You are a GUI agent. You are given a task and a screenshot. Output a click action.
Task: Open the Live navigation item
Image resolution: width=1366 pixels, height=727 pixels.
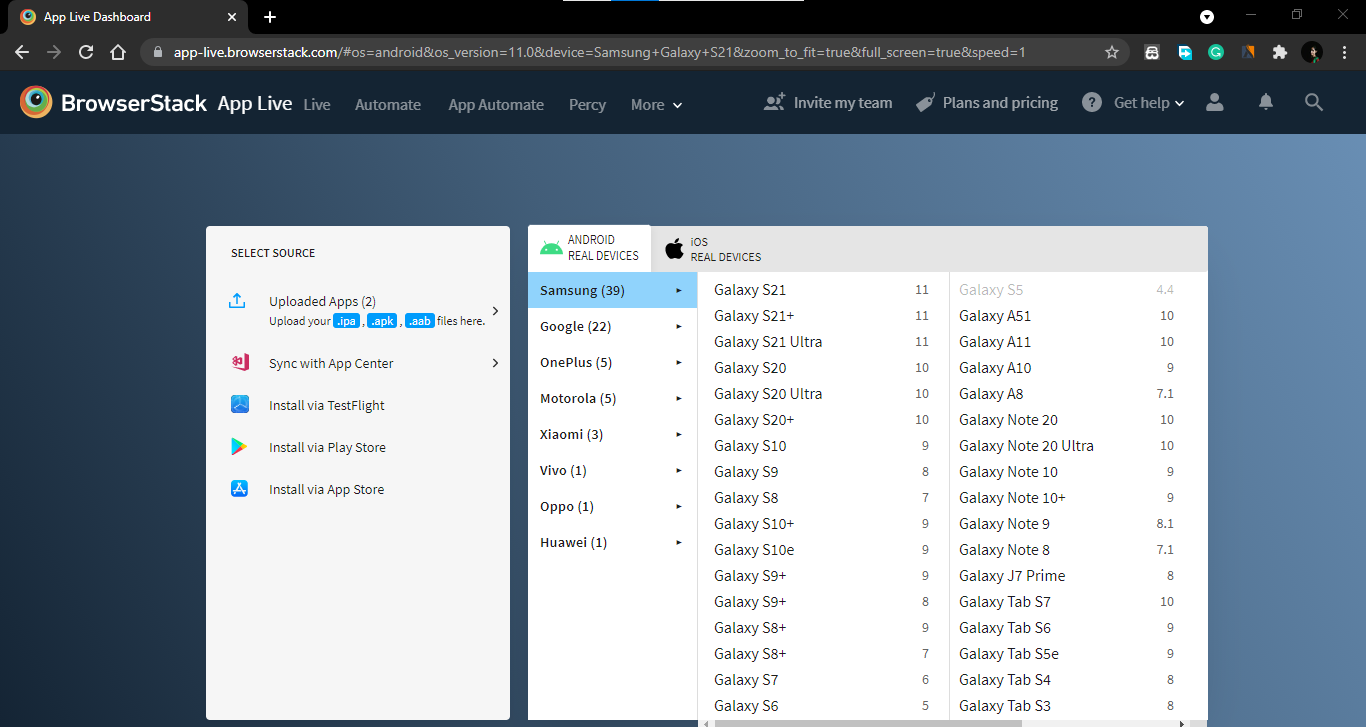[x=317, y=104]
